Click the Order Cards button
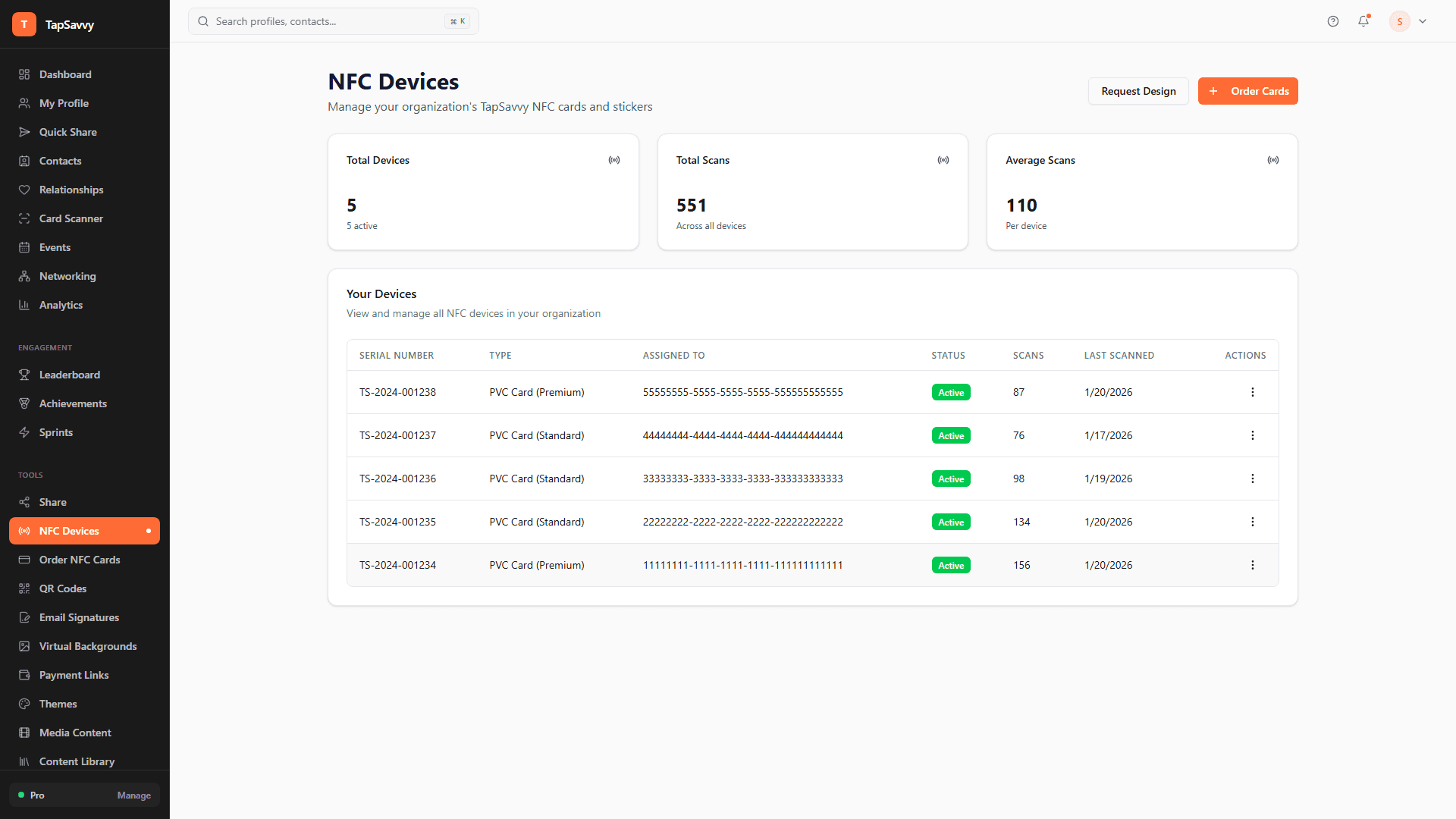 coord(1247,91)
